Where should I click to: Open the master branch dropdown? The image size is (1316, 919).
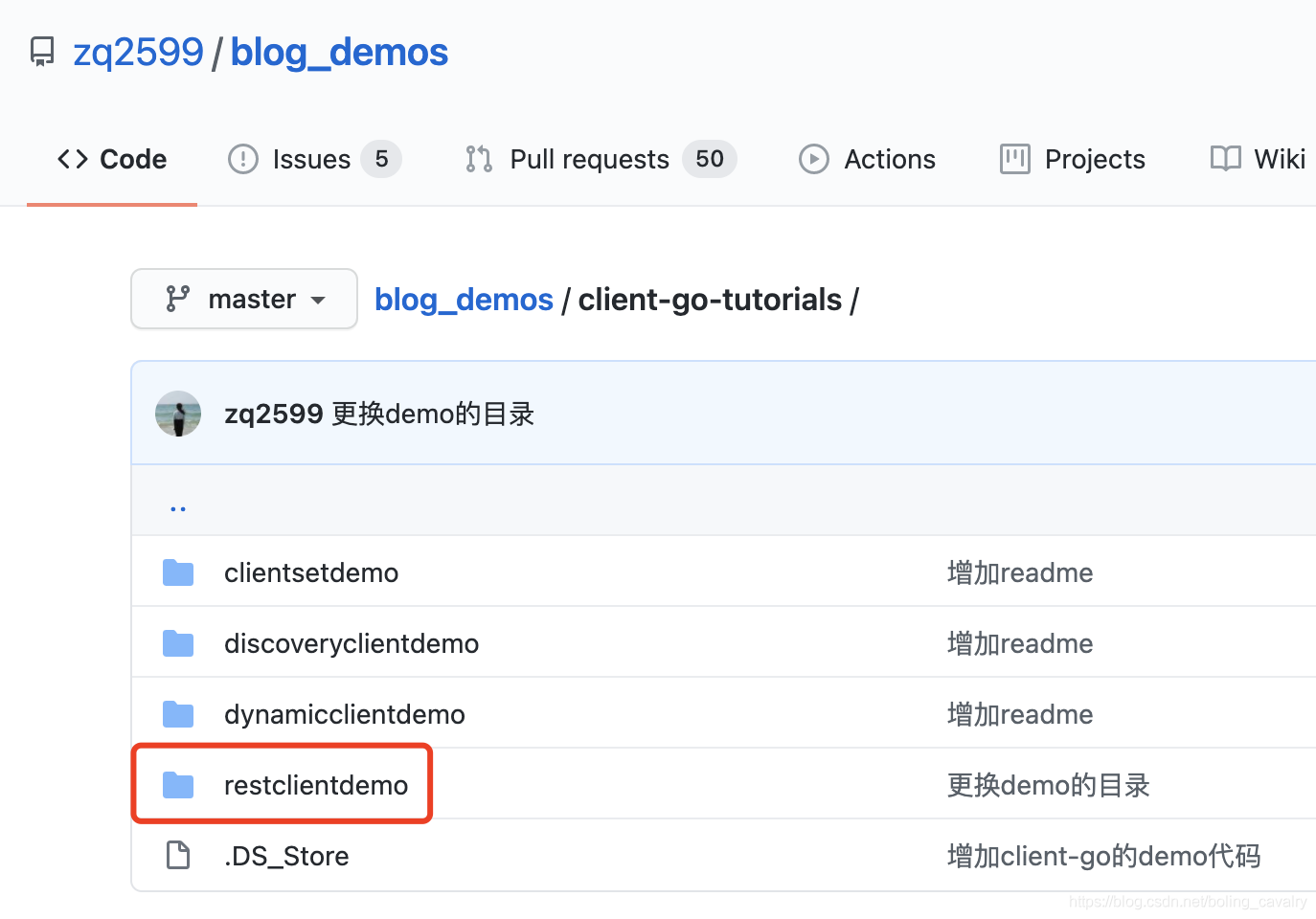(244, 299)
